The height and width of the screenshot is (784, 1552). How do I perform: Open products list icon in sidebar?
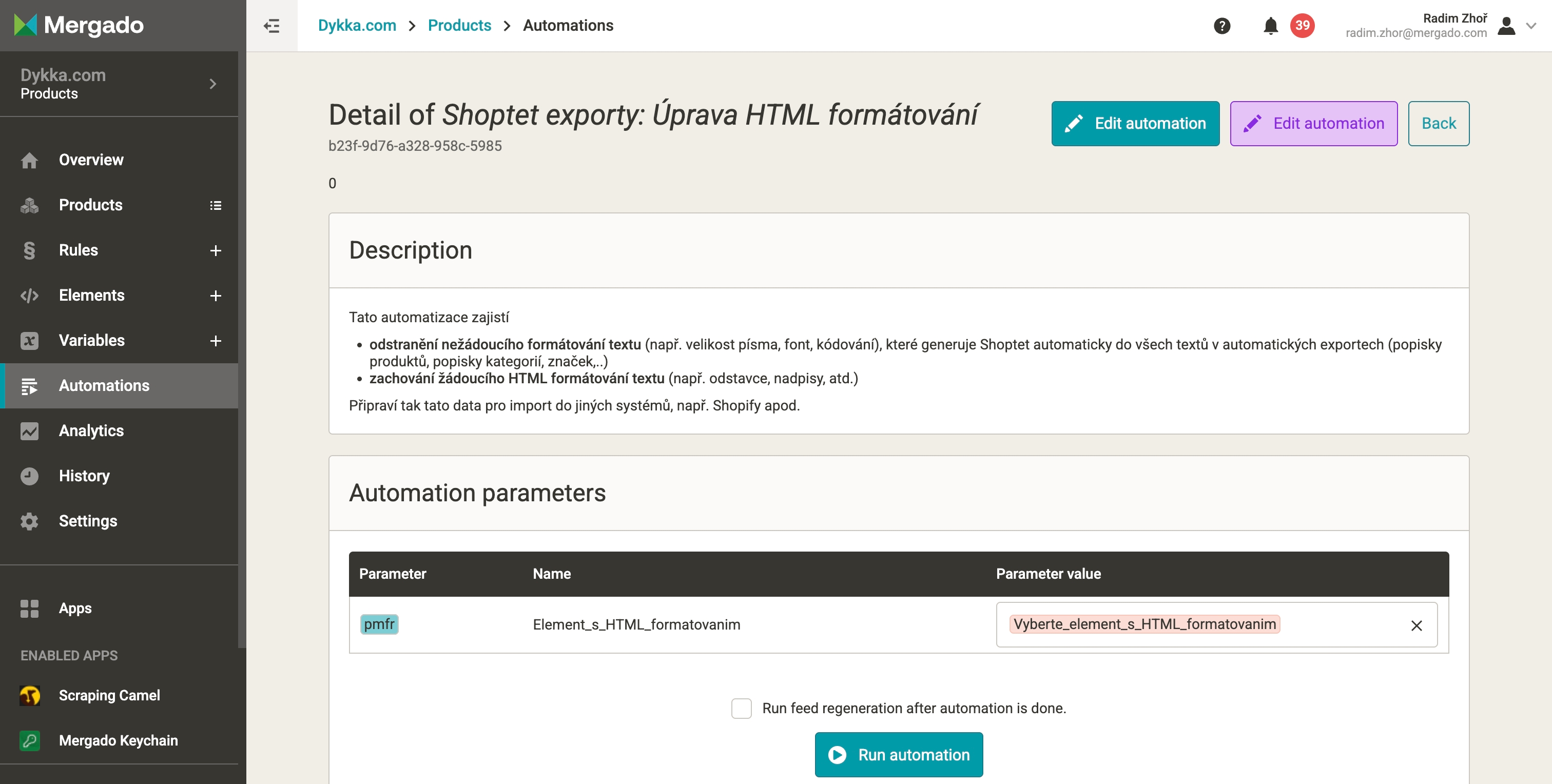tap(215, 205)
